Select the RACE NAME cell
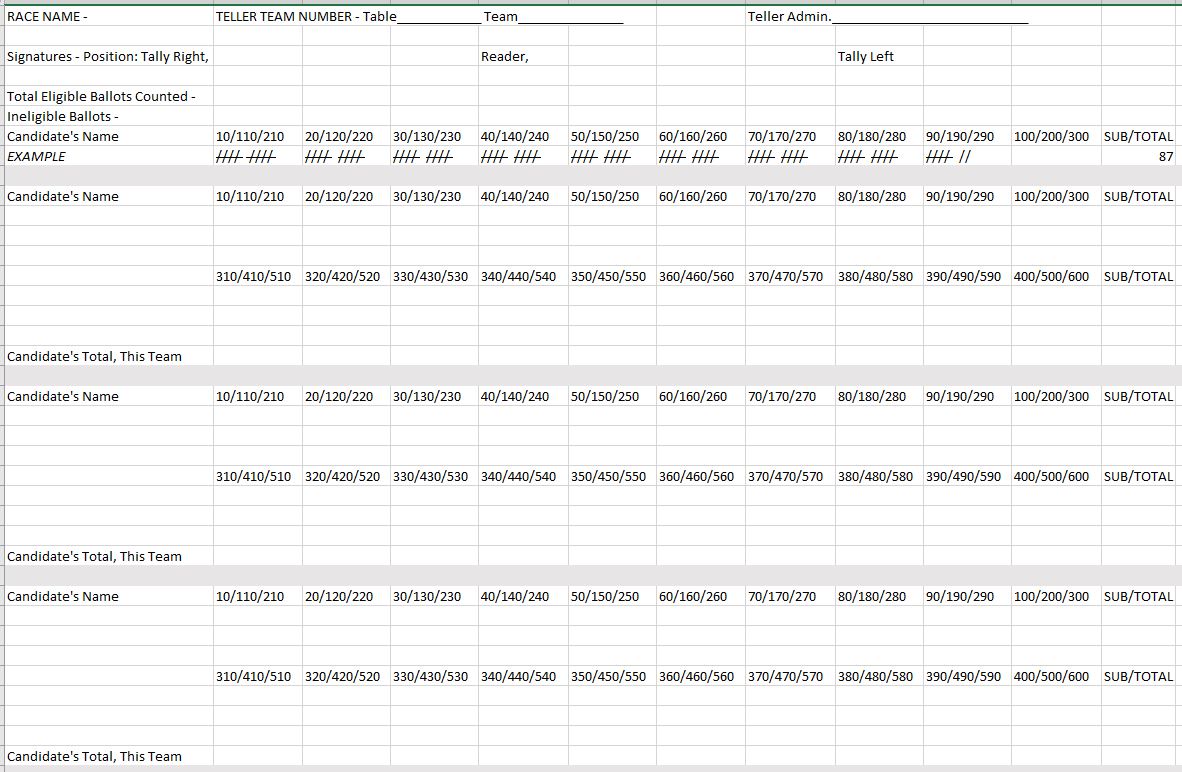 (47, 17)
